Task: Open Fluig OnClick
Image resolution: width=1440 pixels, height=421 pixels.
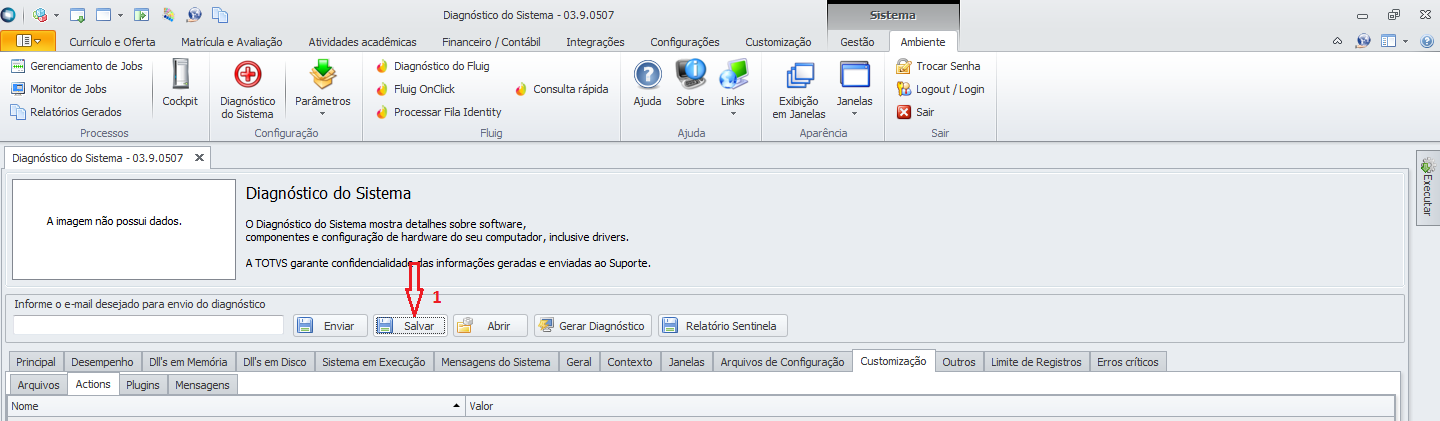Action: [x=415, y=89]
